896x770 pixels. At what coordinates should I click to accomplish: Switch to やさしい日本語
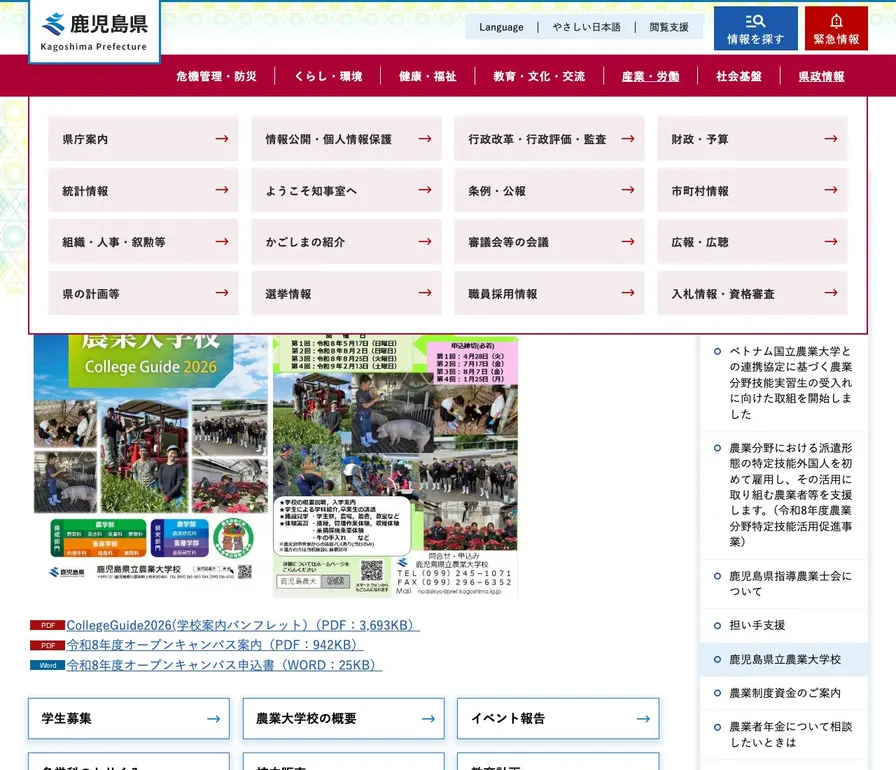586,27
